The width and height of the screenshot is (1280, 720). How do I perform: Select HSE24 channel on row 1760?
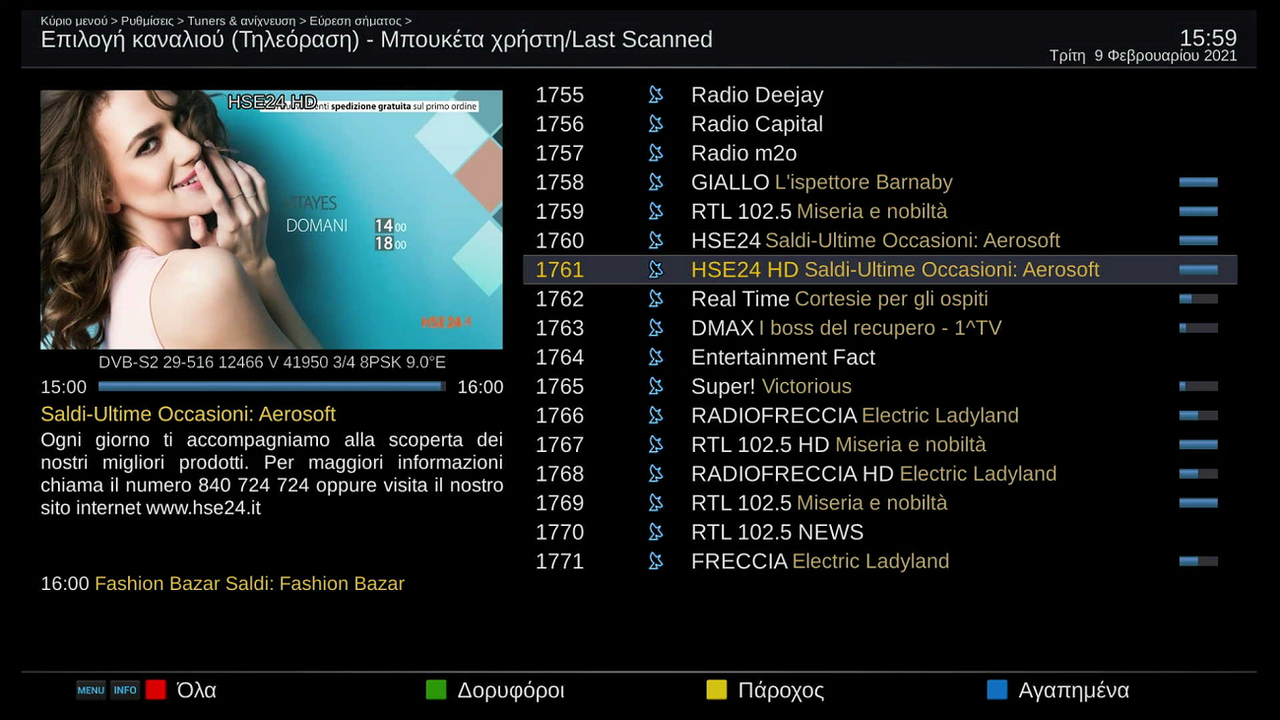coord(880,240)
